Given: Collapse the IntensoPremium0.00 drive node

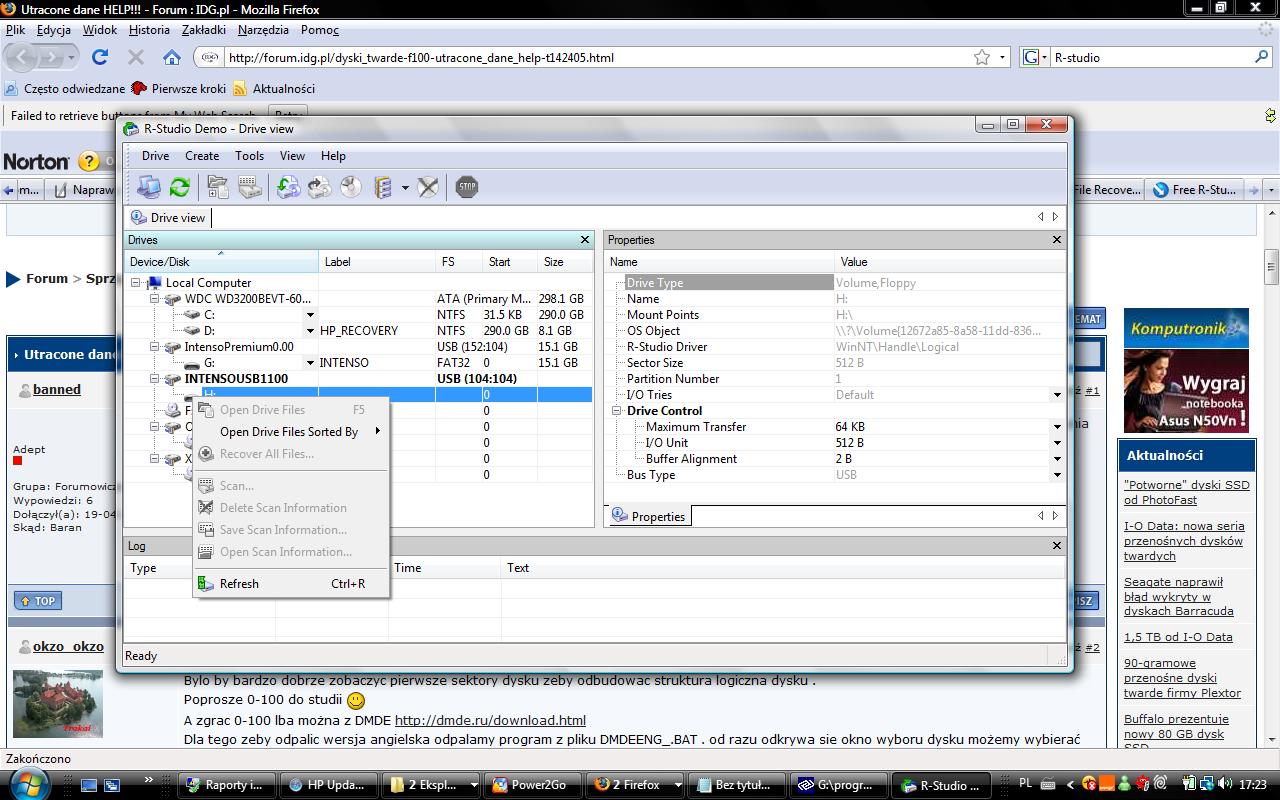Looking at the screenshot, I should tap(155, 347).
